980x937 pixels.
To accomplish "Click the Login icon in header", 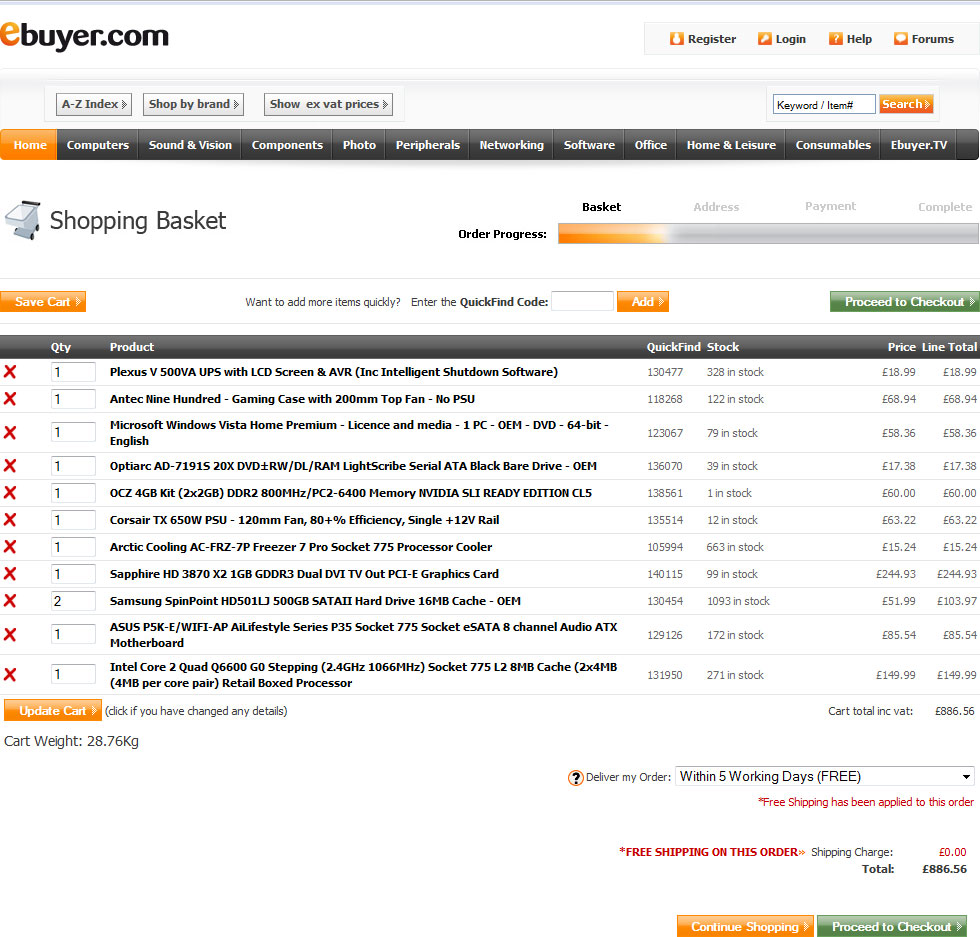I will 764,39.
